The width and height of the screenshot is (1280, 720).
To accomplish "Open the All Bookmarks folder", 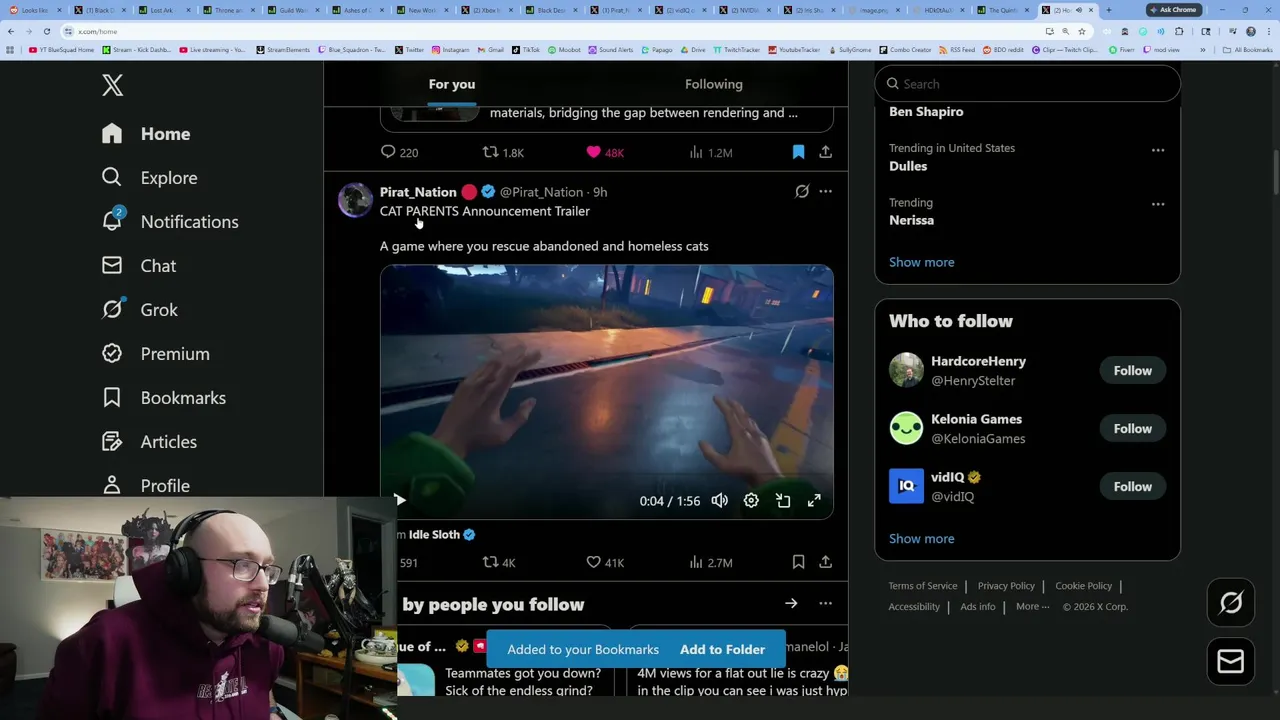I will click(1248, 50).
